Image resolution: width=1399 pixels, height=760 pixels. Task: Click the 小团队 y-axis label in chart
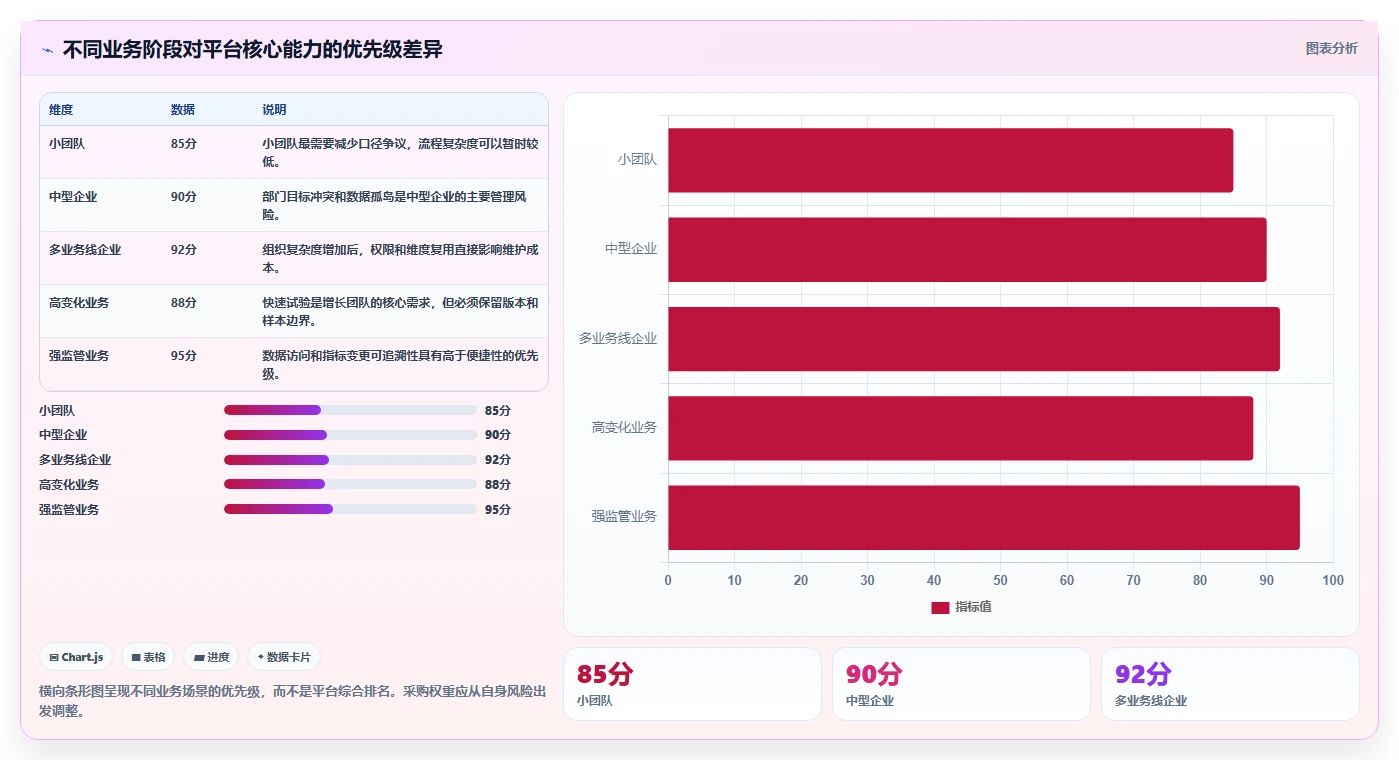point(637,160)
